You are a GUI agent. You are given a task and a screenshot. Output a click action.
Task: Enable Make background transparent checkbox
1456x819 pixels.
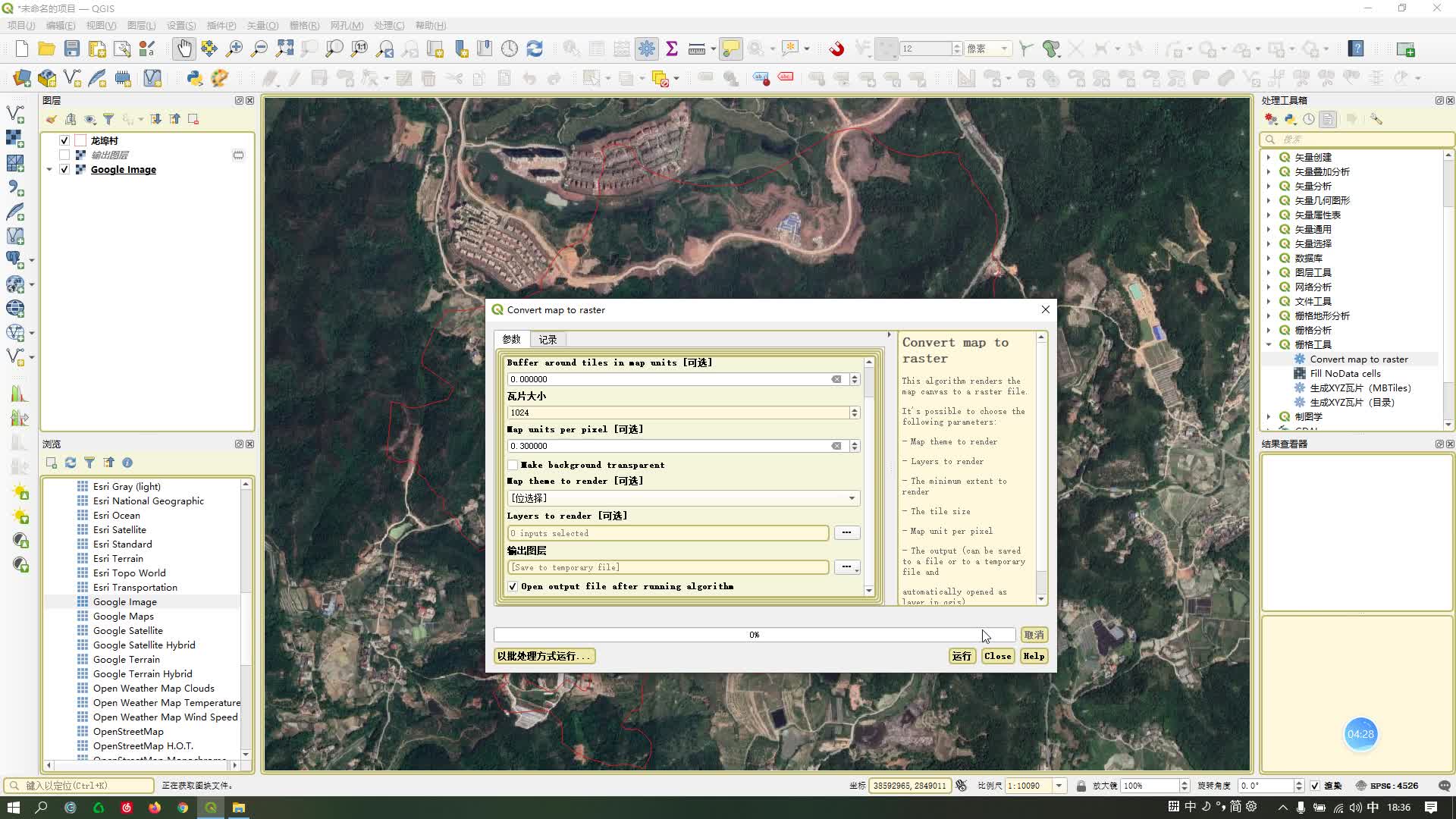click(513, 465)
